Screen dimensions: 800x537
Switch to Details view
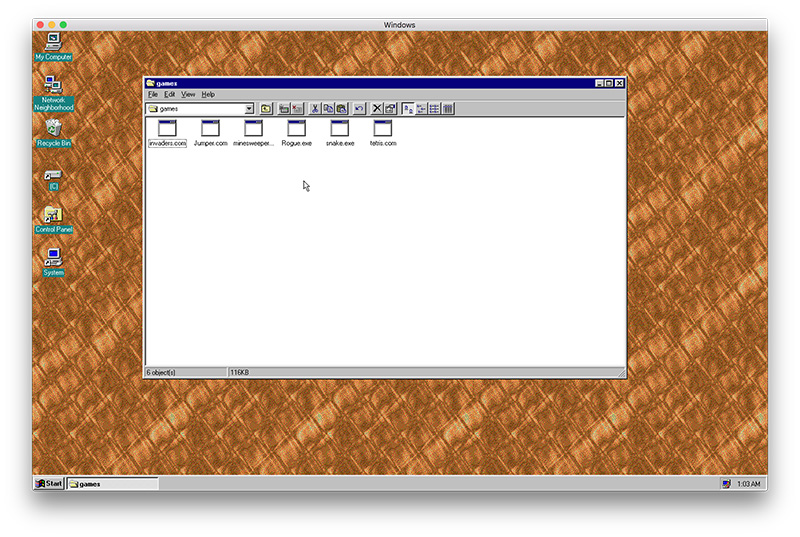pos(447,109)
